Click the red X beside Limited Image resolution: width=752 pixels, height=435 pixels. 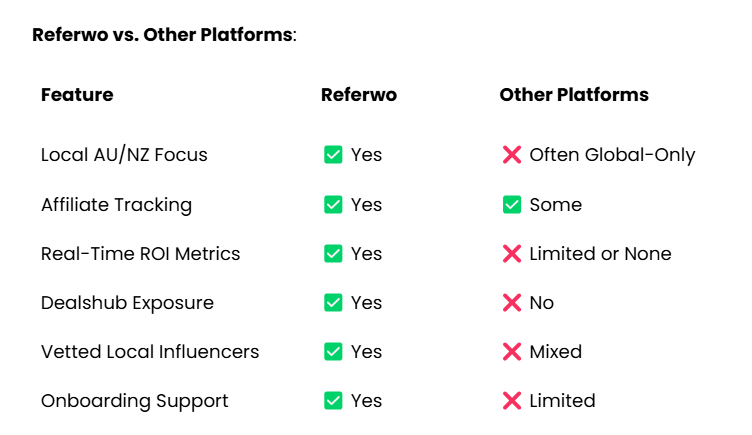(x=511, y=401)
